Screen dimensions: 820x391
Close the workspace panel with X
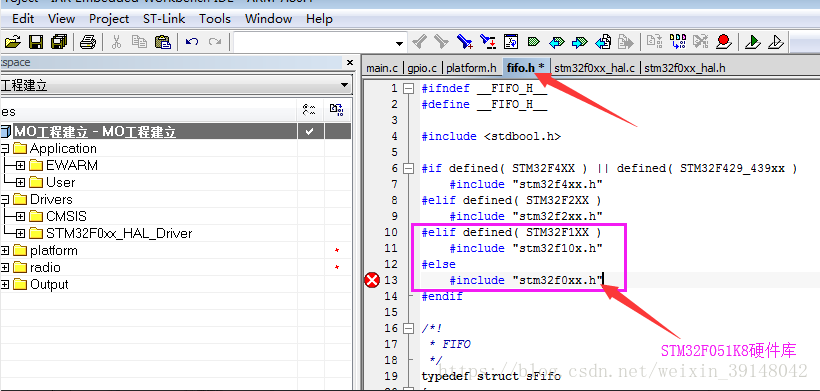(350, 63)
